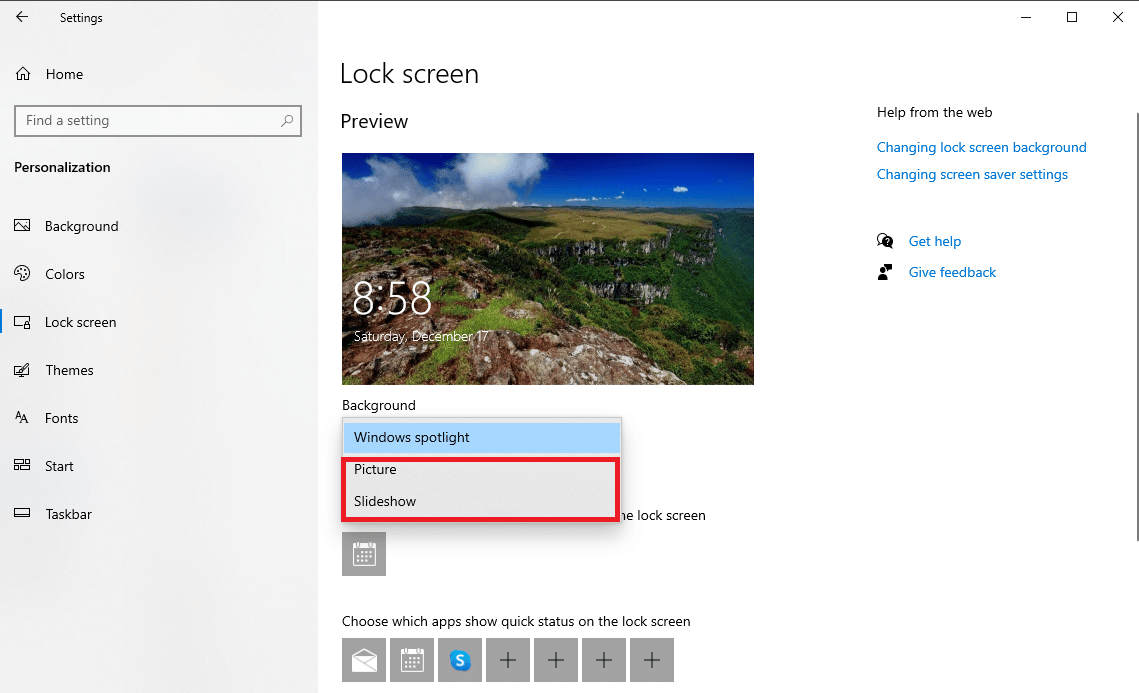Open Changing lock screen background link
Viewport: 1139px width, 693px height.
981,147
